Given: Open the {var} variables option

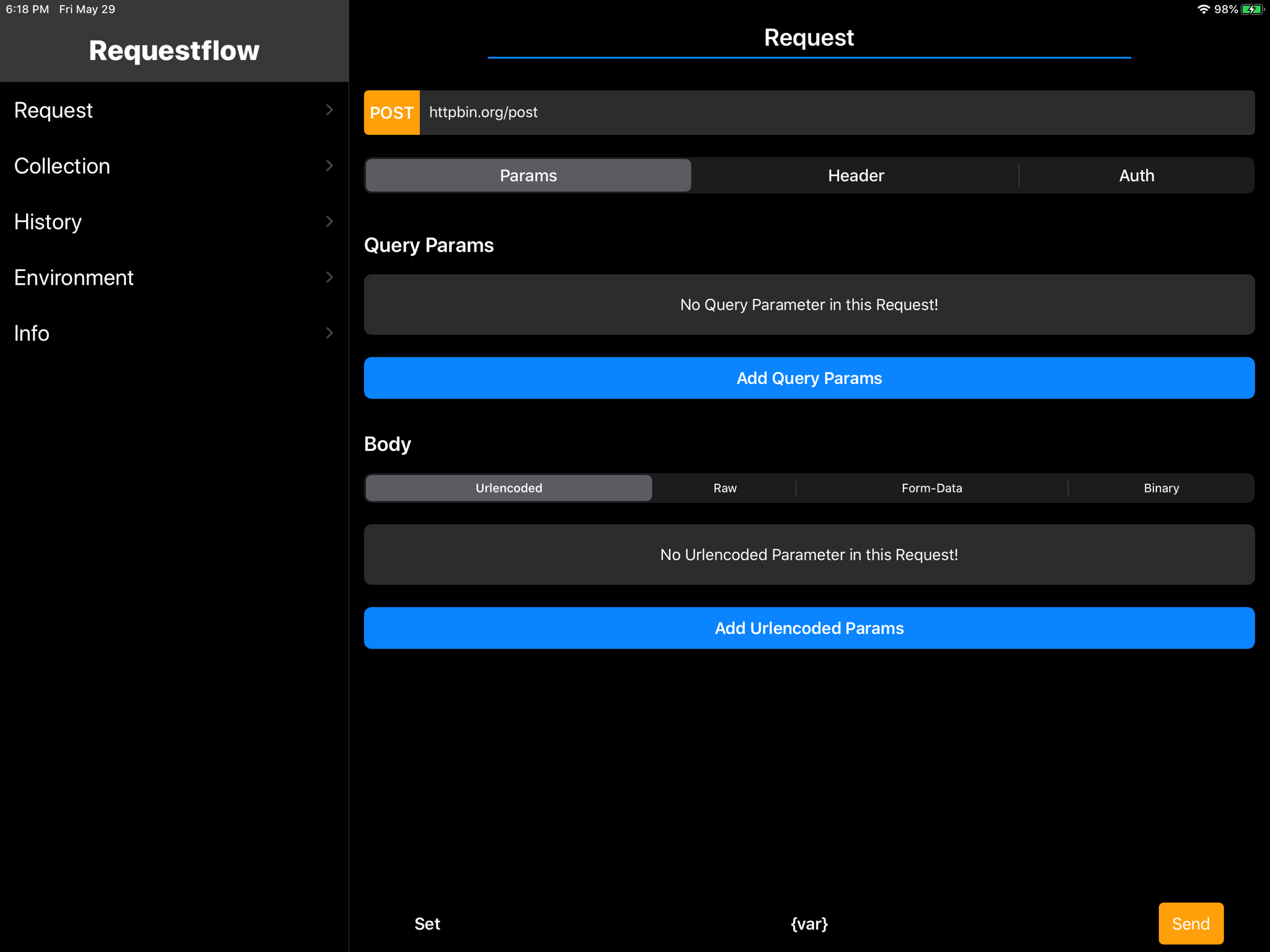Looking at the screenshot, I should [x=809, y=923].
